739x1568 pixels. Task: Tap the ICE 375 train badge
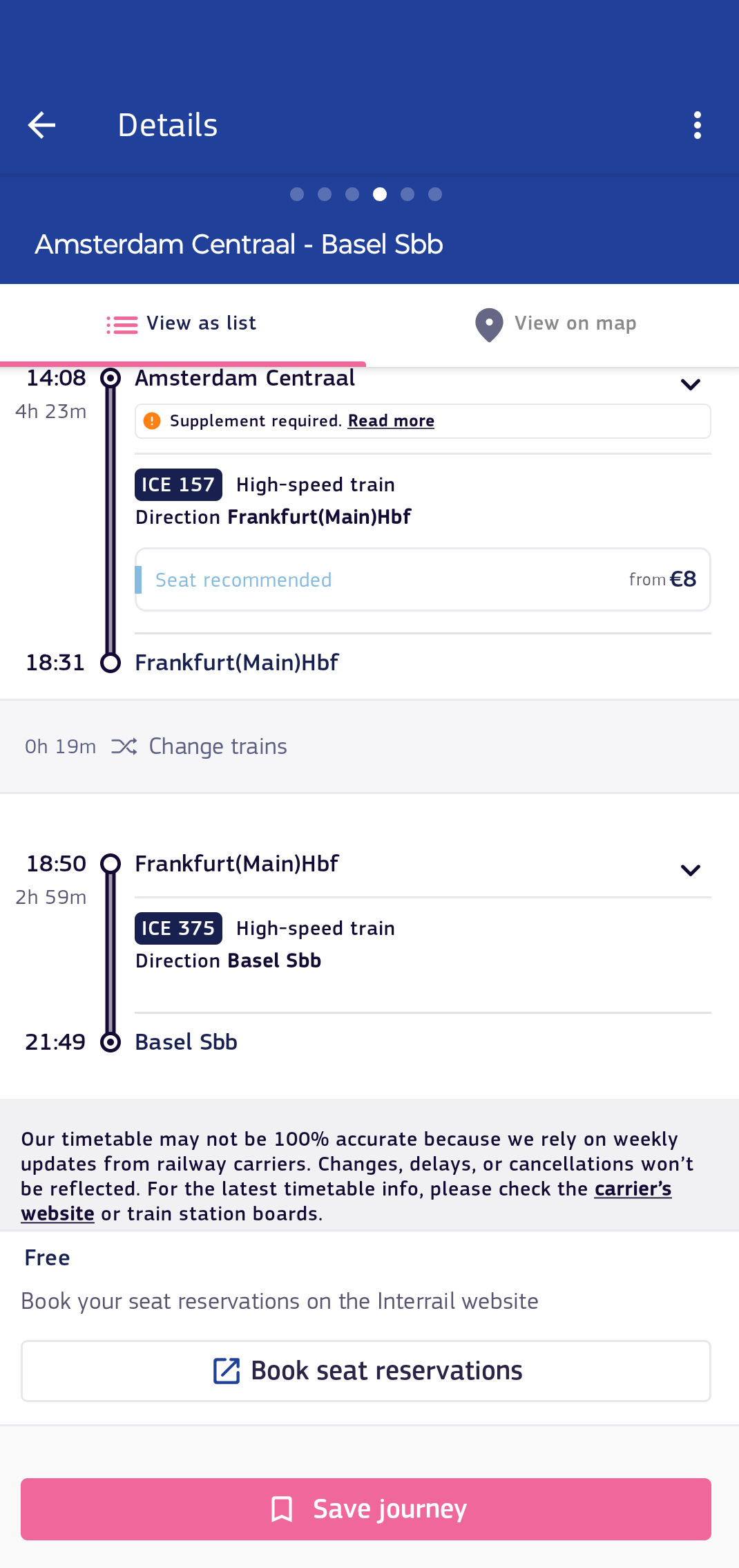coord(178,928)
